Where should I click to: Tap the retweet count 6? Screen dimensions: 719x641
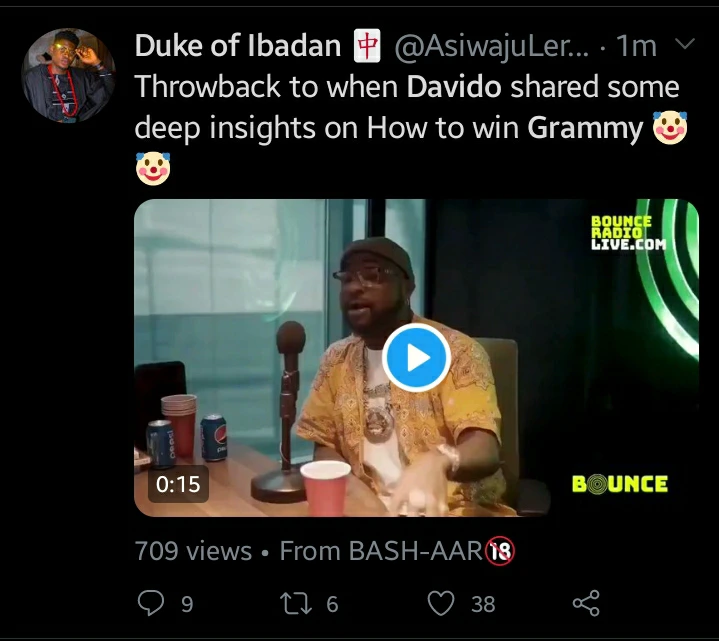[x=332, y=604]
